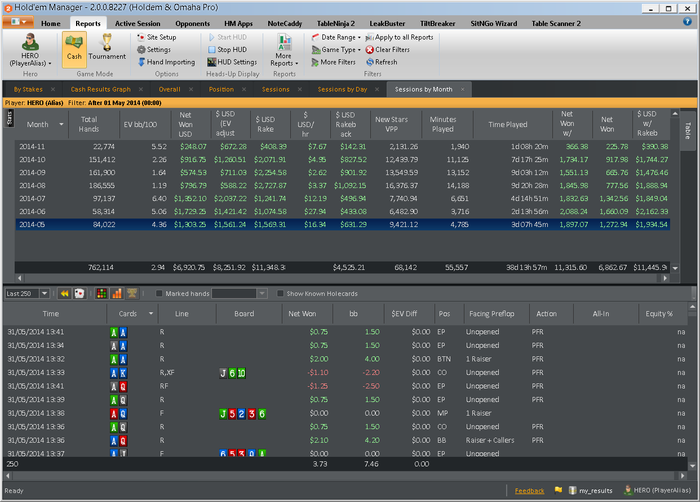Screen dimensions: 700x502
Task: Switch to the Overall report tab
Action: (170, 89)
